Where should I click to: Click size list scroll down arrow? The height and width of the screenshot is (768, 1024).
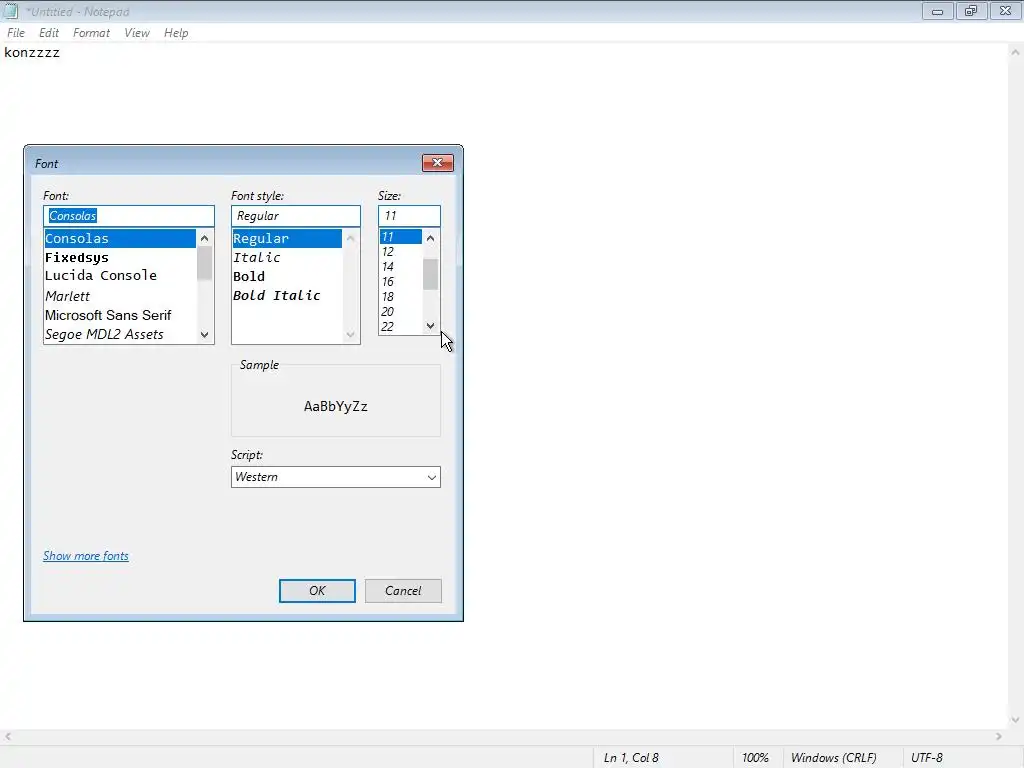(x=430, y=326)
